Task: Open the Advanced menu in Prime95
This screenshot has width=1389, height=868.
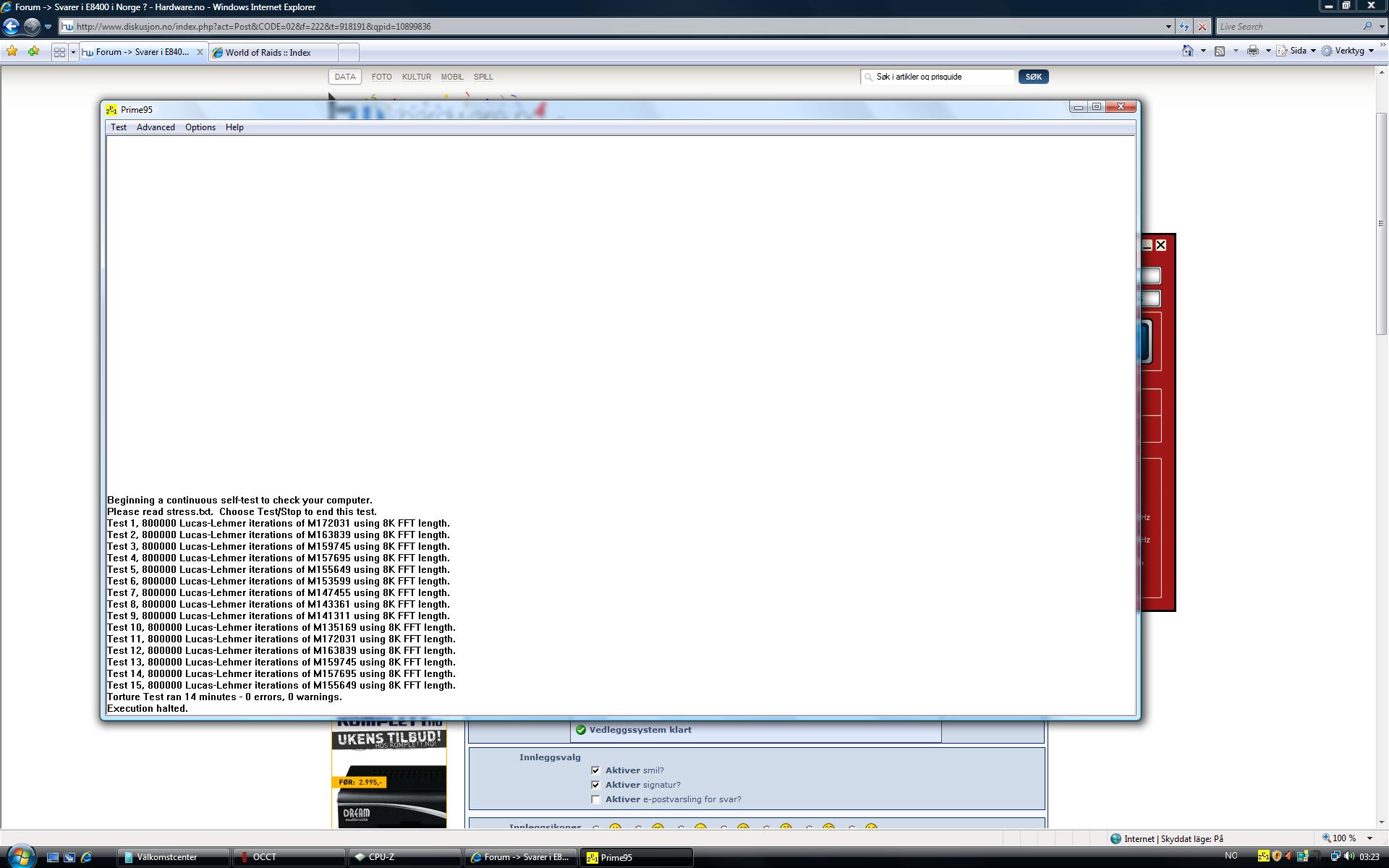Action: [156, 127]
